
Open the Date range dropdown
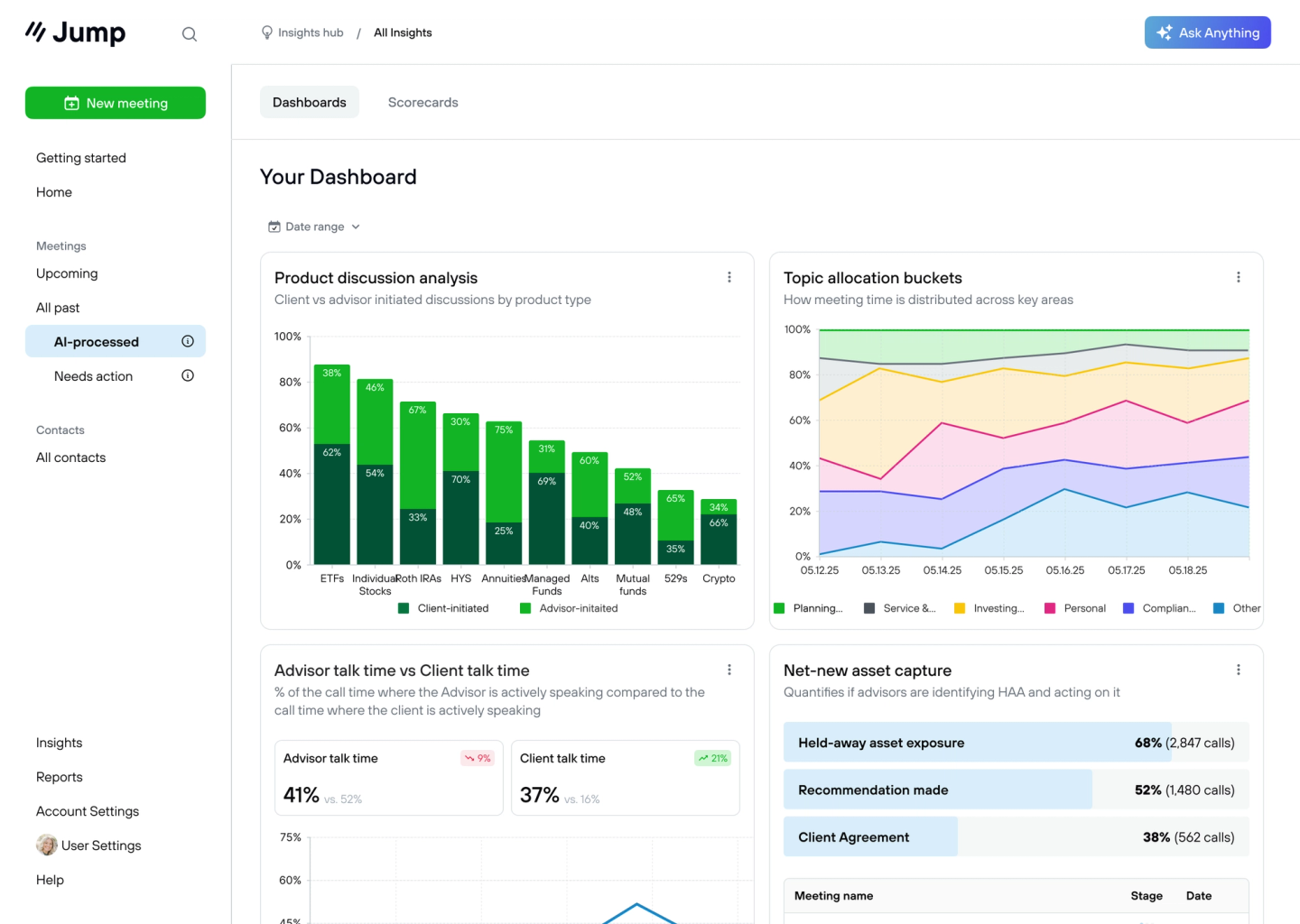point(314,226)
